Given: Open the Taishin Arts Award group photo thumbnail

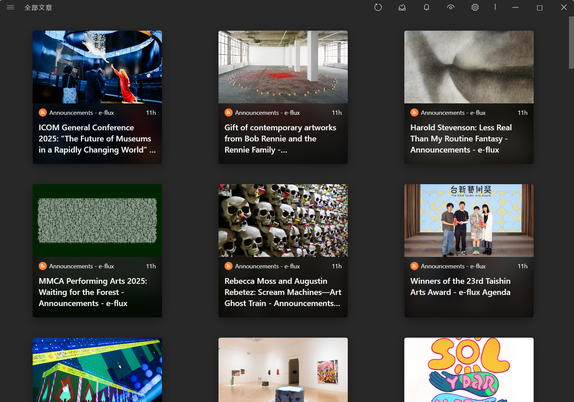Looking at the screenshot, I should [469, 220].
